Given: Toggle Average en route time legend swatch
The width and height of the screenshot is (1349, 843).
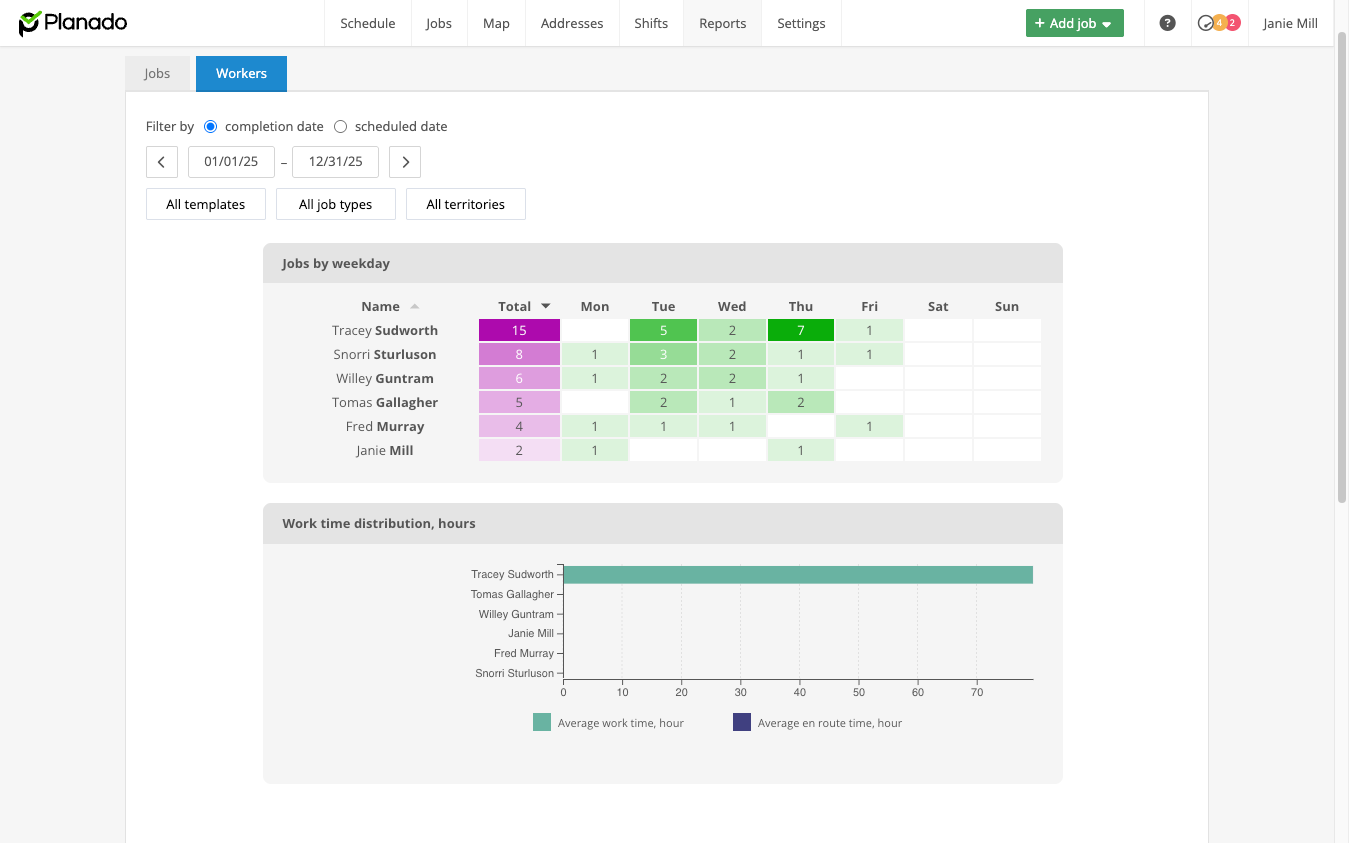Looking at the screenshot, I should (x=742, y=722).
